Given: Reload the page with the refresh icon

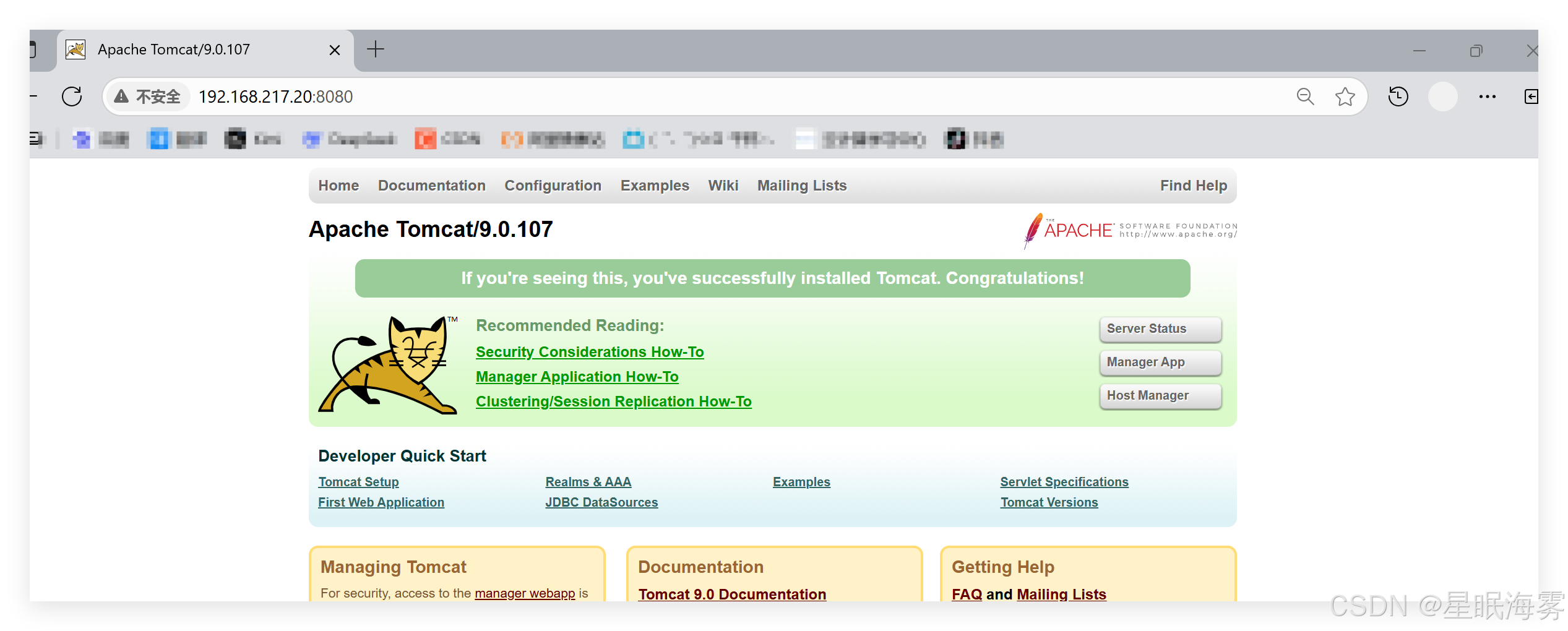Looking at the screenshot, I should [72, 97].
